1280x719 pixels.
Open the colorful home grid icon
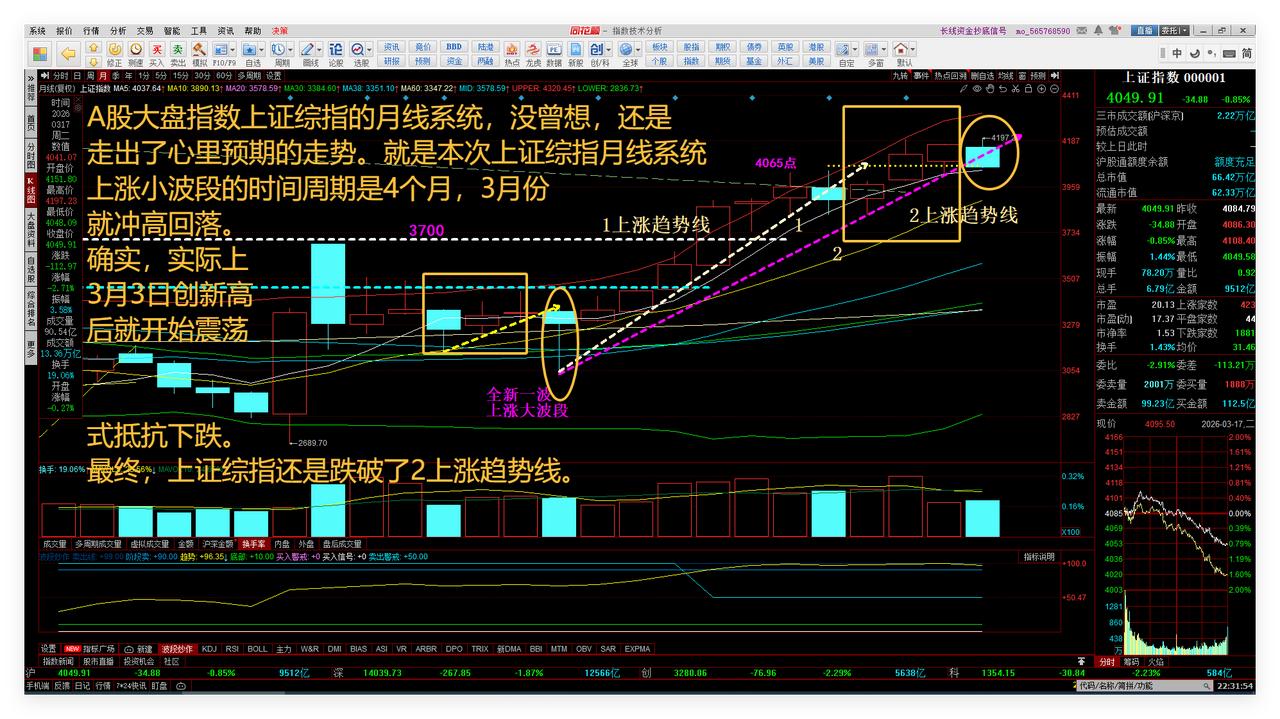[x=39, y=53]
